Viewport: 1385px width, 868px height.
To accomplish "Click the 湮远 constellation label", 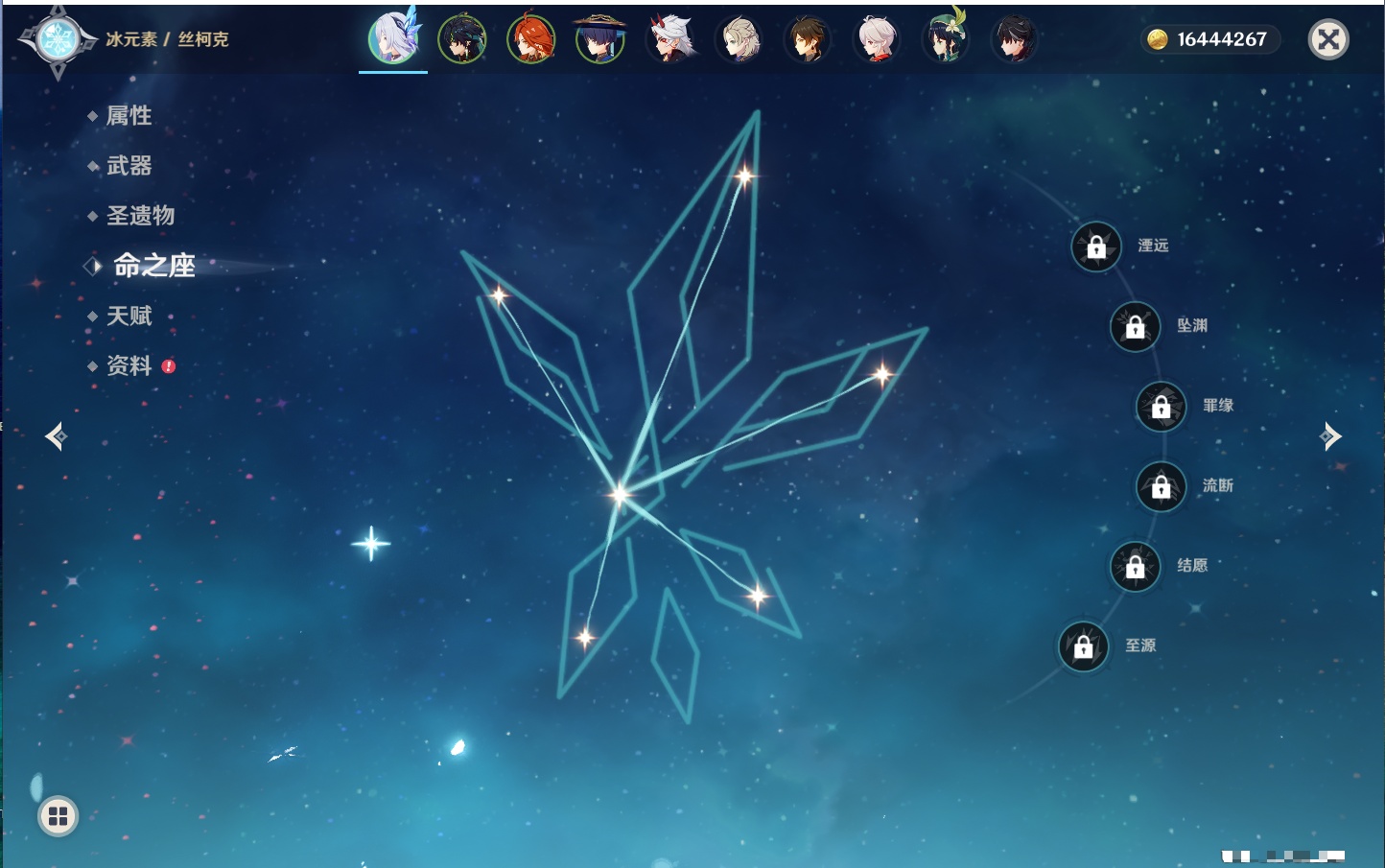I will (x=1153, y=246).
